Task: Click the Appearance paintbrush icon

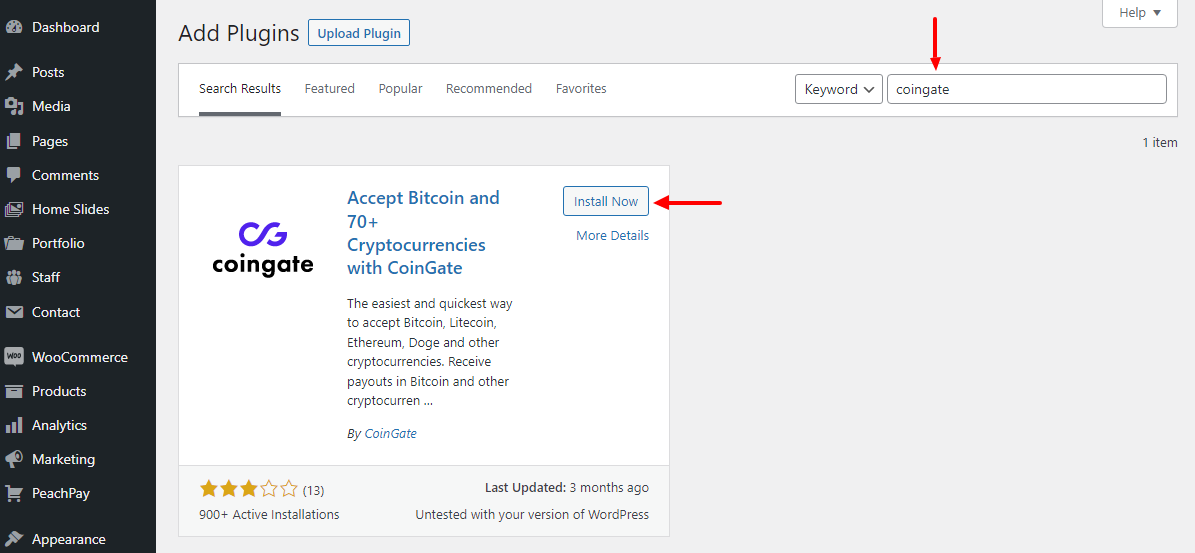Action: 14,539
